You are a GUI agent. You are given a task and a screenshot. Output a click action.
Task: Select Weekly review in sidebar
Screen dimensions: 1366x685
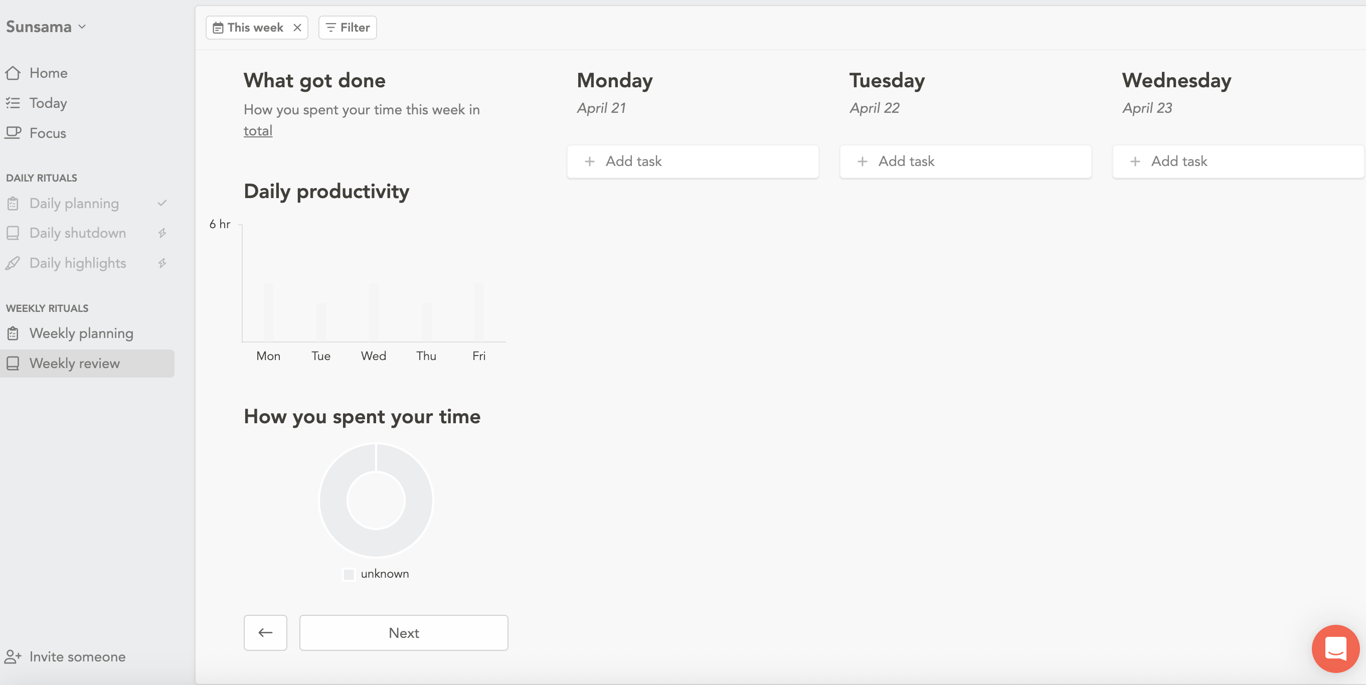(75, 363)
